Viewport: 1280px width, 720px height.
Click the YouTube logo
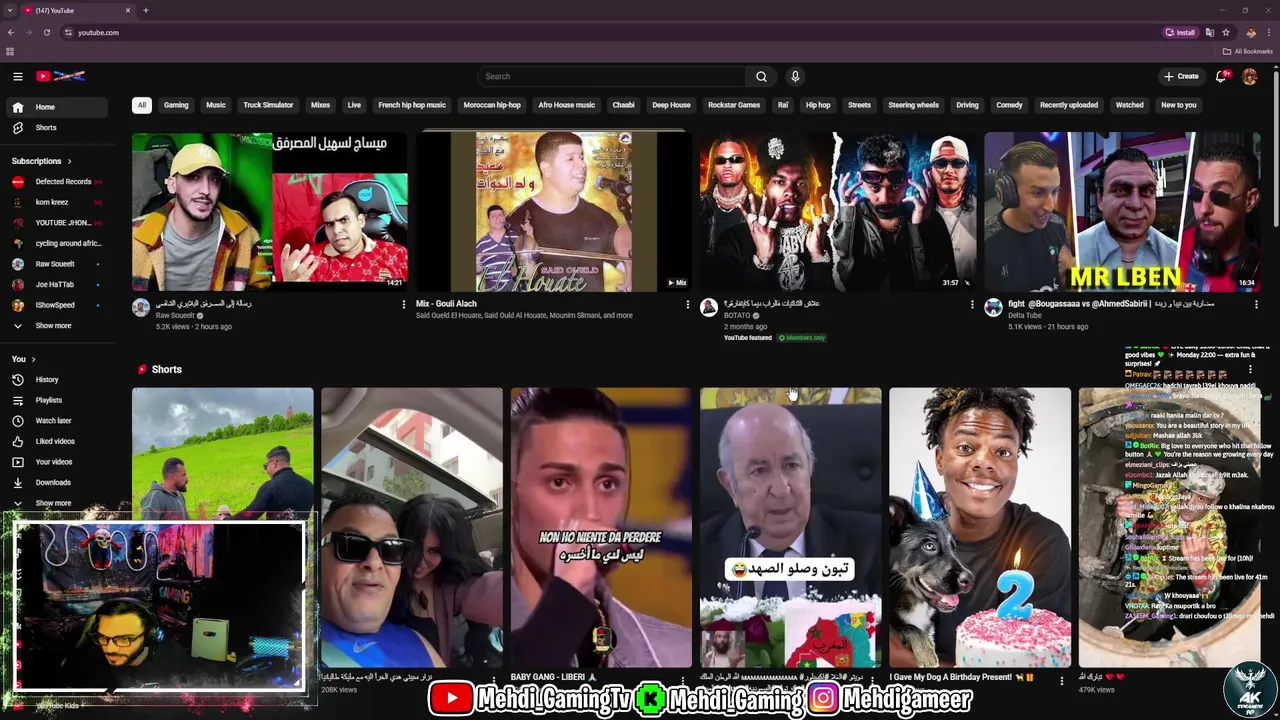(x=60, y=76)
